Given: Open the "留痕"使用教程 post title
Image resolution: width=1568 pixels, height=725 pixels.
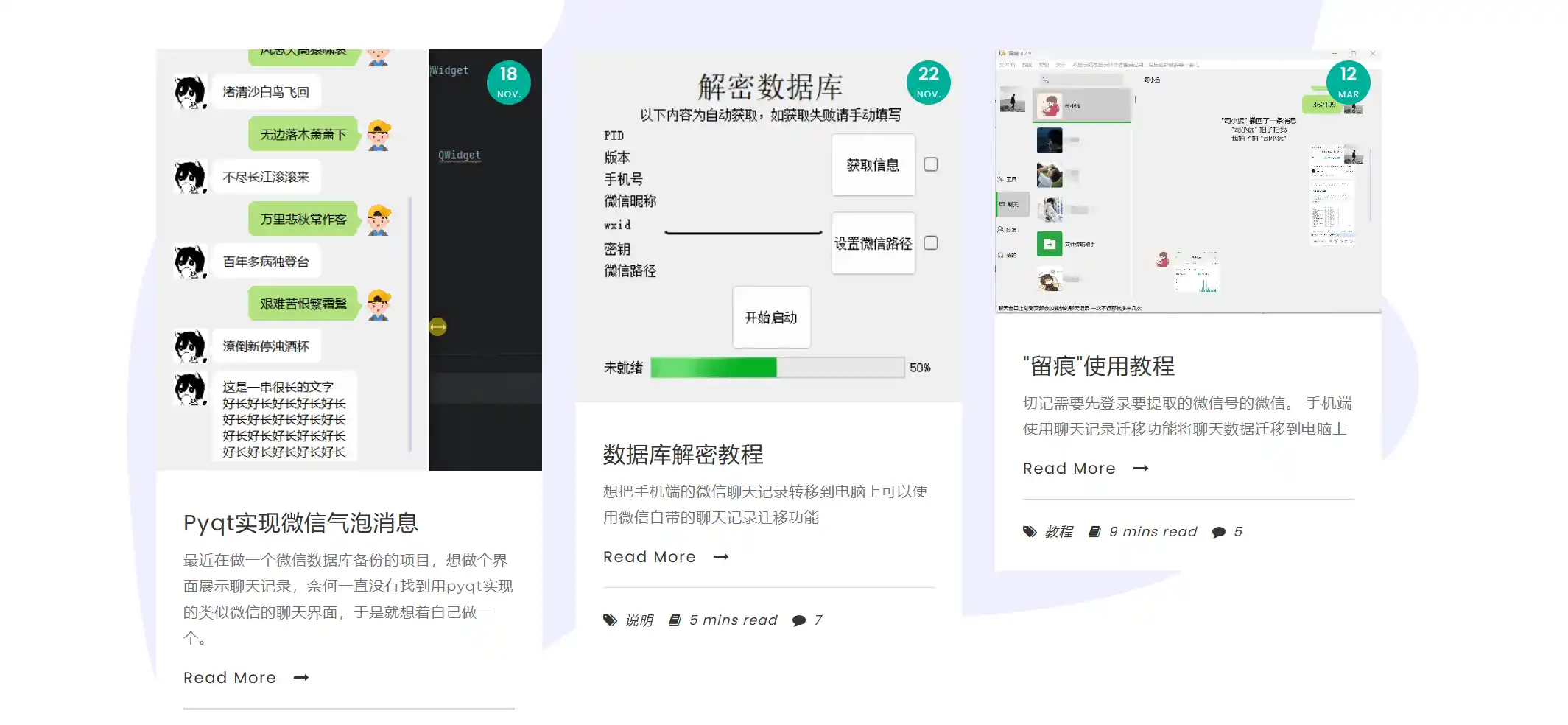Looking at the screenshot, I should coord(1099,366).
